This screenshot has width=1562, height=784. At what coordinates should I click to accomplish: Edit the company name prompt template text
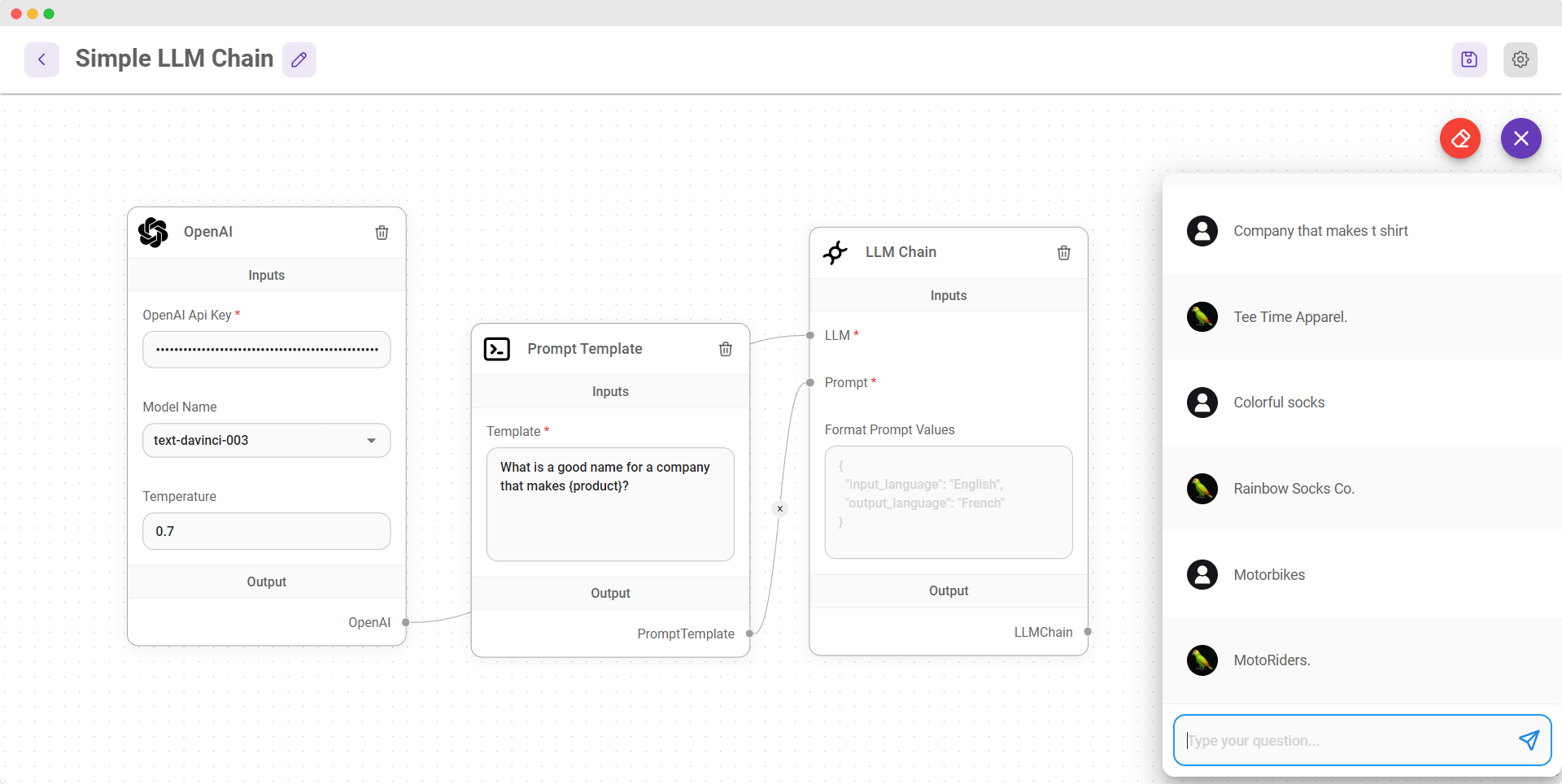coord(610,504)
